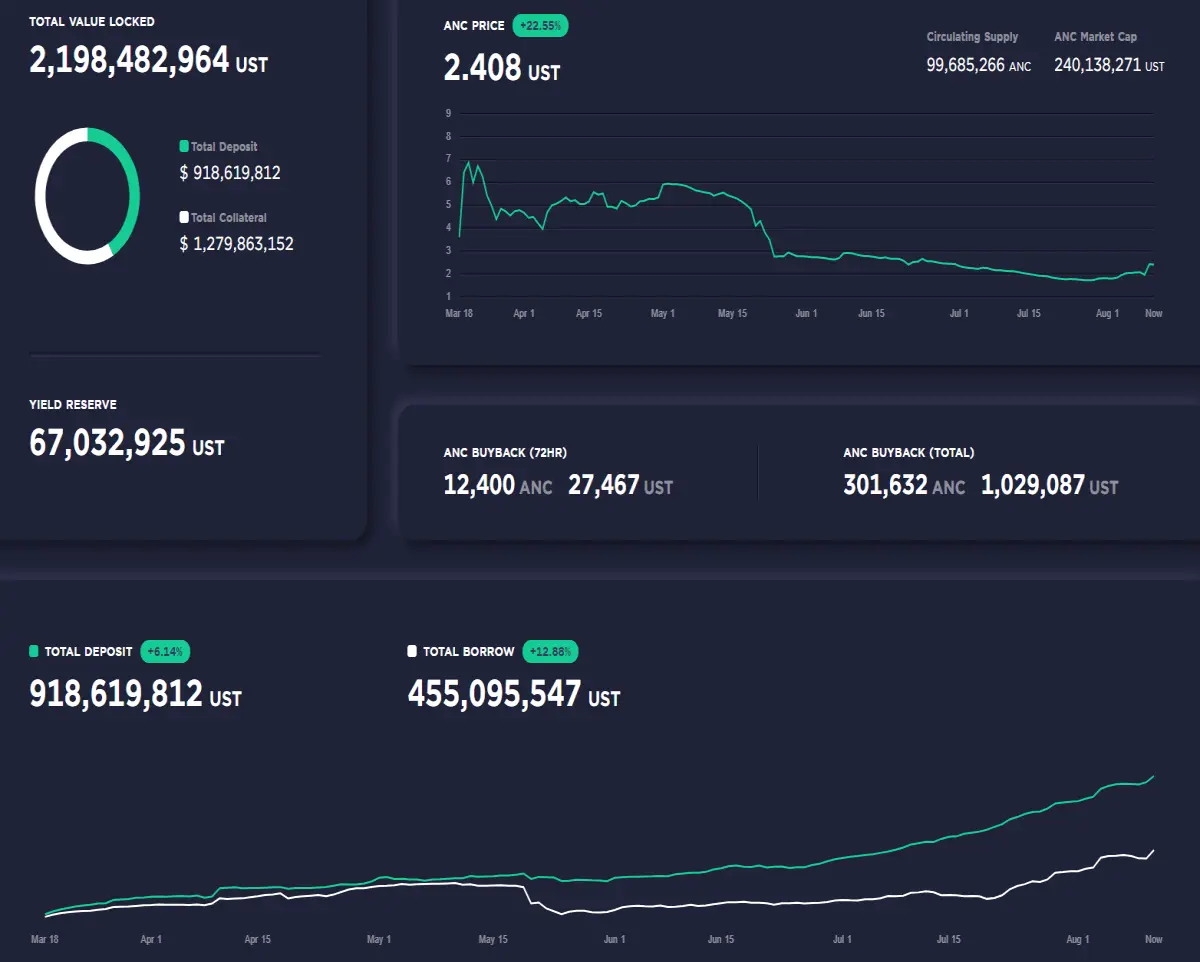Select the +12.88% total borrow change badge
The image size is (1200, 962).
tap(550, 651)
